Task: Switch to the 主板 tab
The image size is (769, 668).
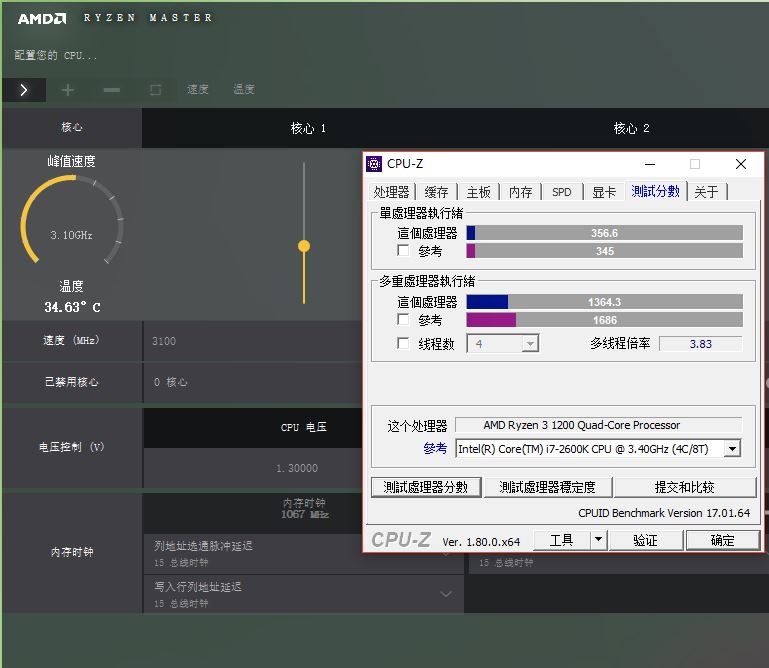Action: [479, 192]
